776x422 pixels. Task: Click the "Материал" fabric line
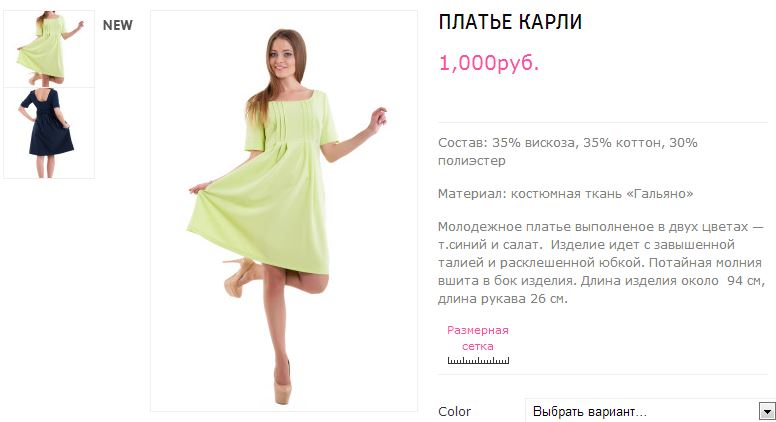566,193
